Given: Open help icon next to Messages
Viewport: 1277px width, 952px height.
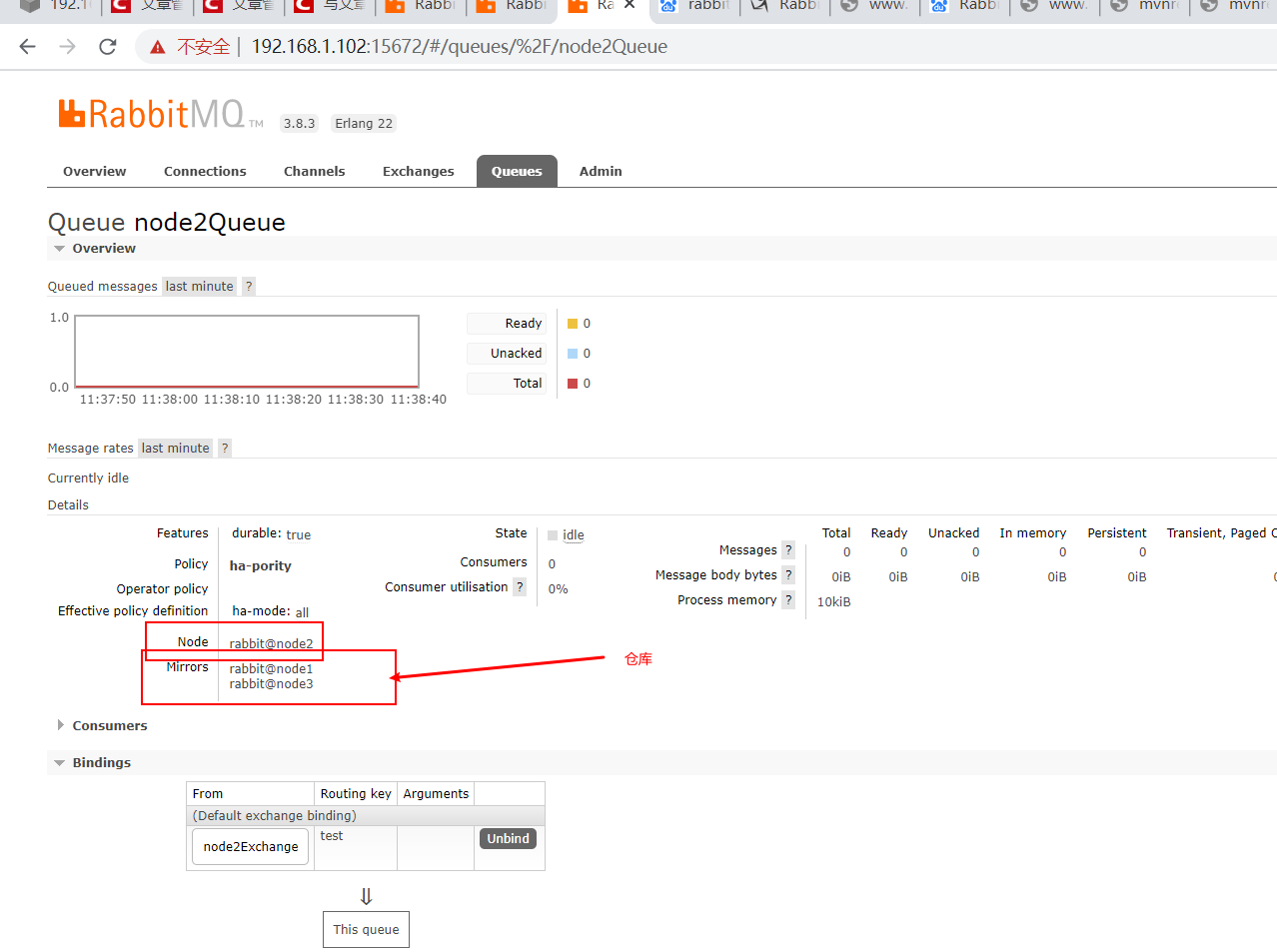Looking at the screenshot, I should (x=788, y=549).
